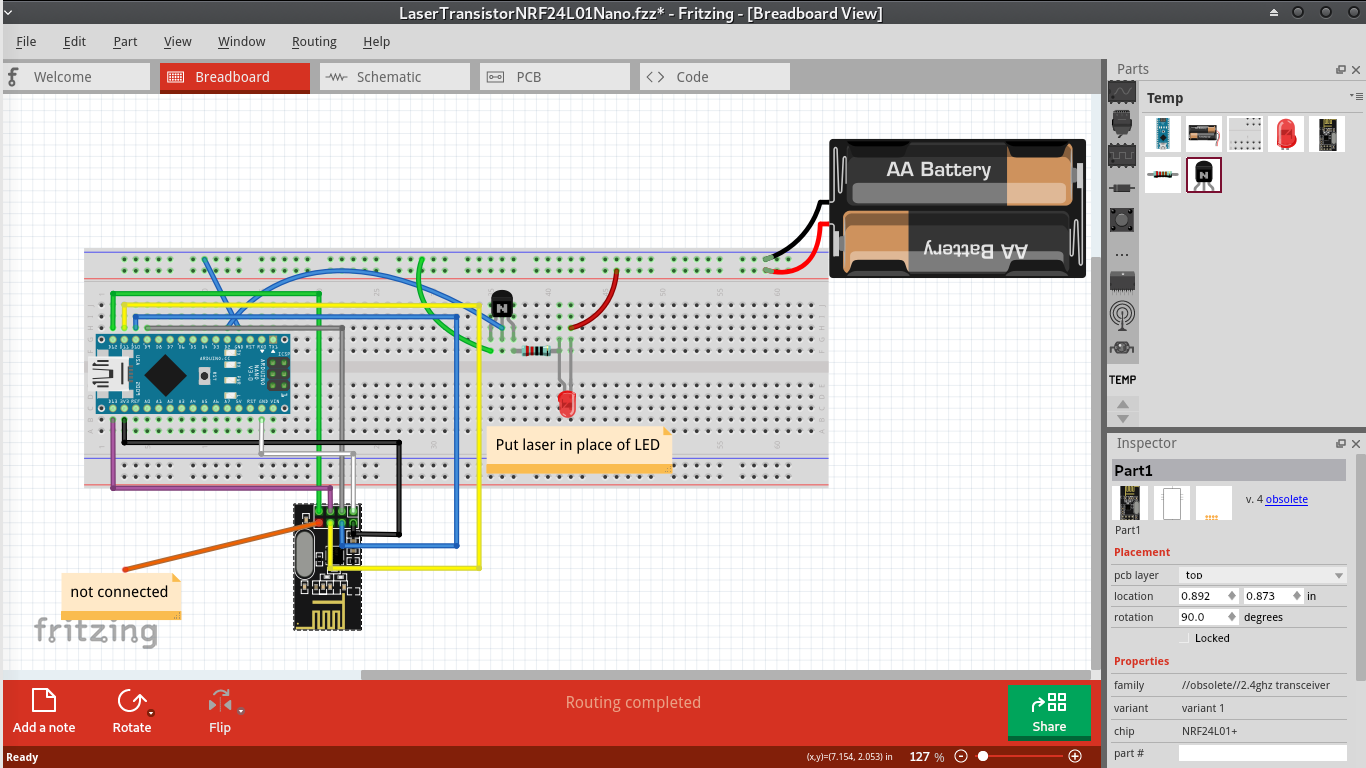Click the Share button

pos(1049,711)
